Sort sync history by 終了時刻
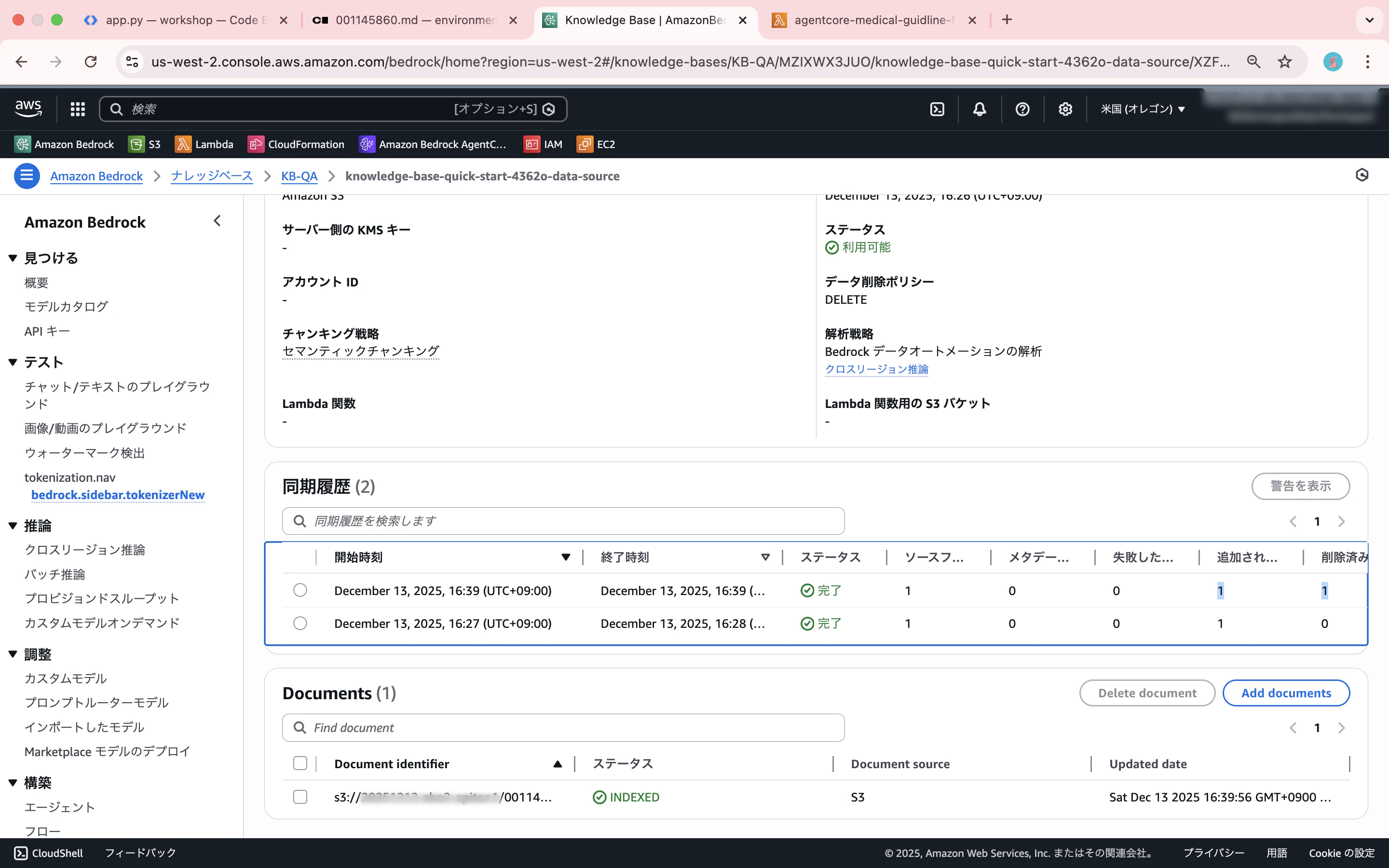1389x868 pixels. pyautogui.click(x=765, y=557)
